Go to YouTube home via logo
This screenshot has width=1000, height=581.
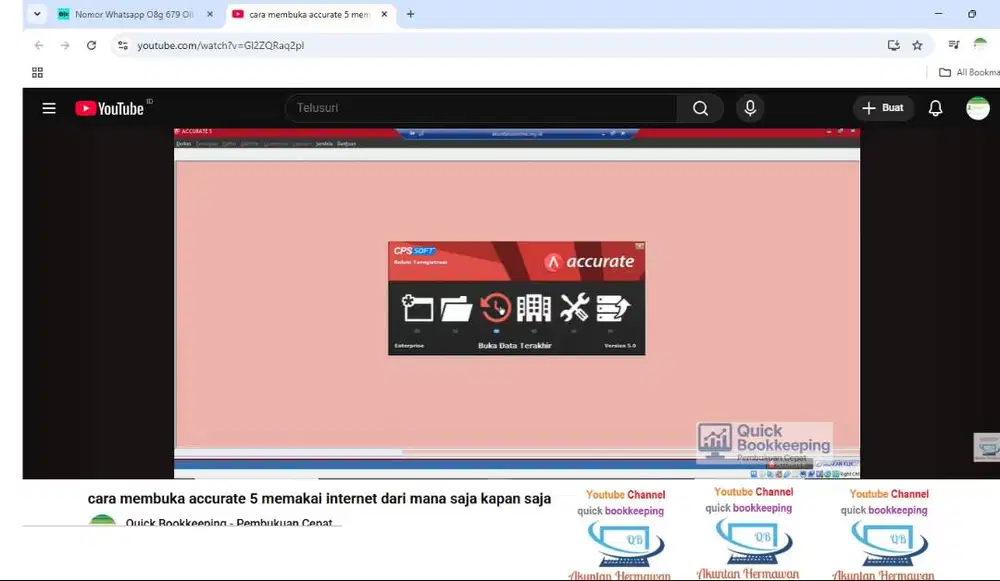pos(109,108)
